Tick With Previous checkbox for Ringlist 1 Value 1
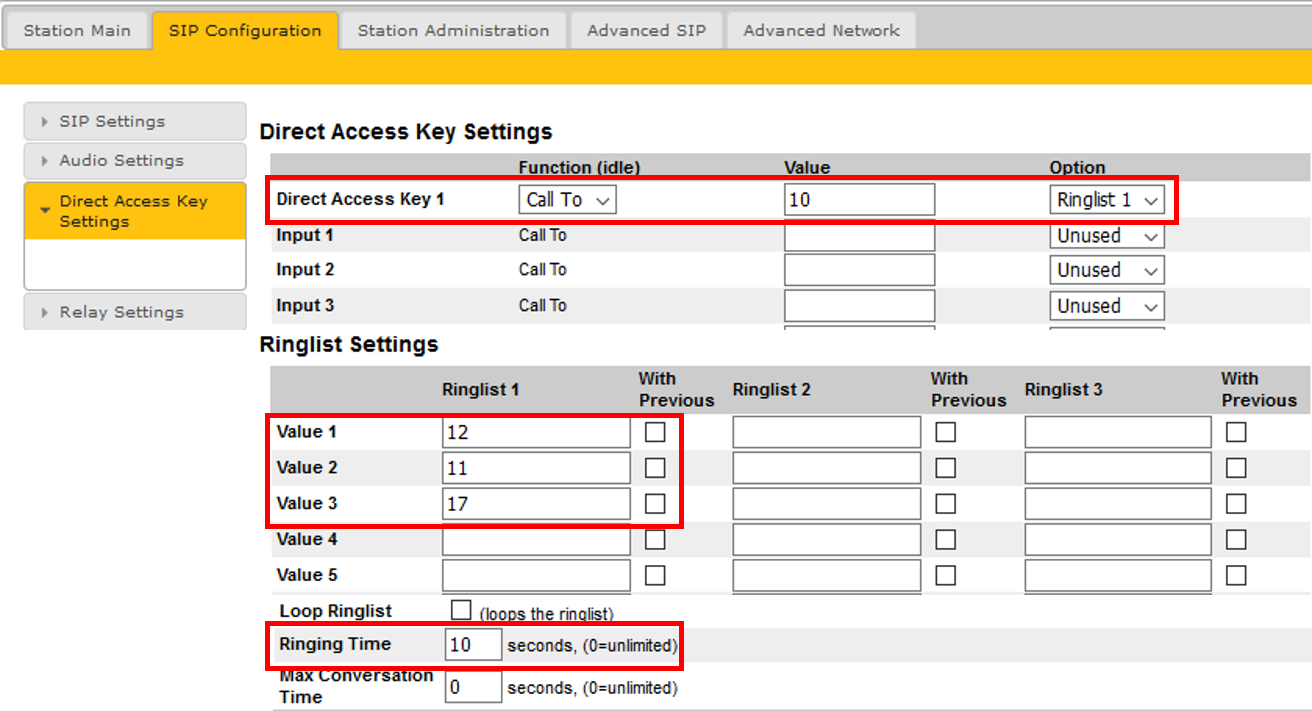The image size is (1312, 711). [x=655, y=432]
